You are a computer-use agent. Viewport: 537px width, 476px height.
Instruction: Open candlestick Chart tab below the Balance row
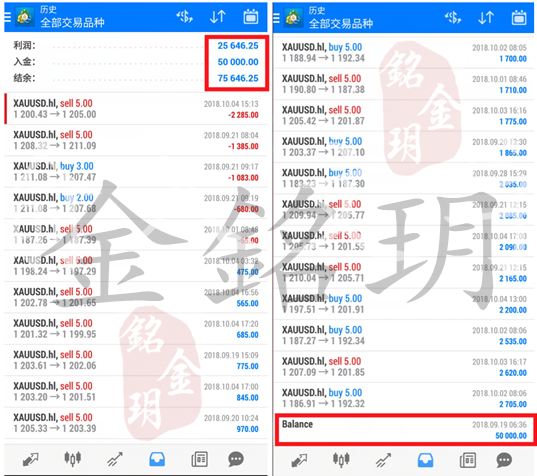pyautogui.click(x=341, y=460)
